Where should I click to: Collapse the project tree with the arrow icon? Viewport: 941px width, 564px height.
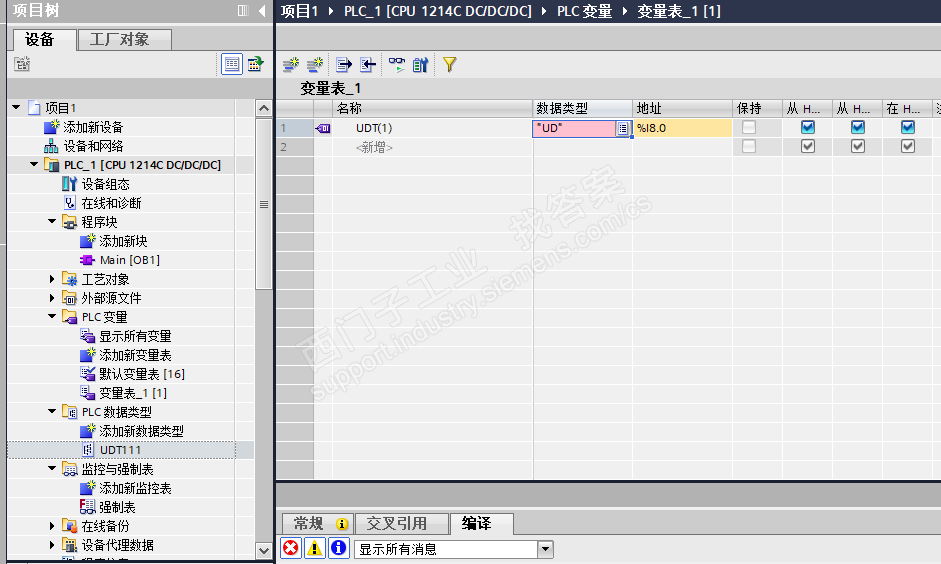click(x=262, y=10)
